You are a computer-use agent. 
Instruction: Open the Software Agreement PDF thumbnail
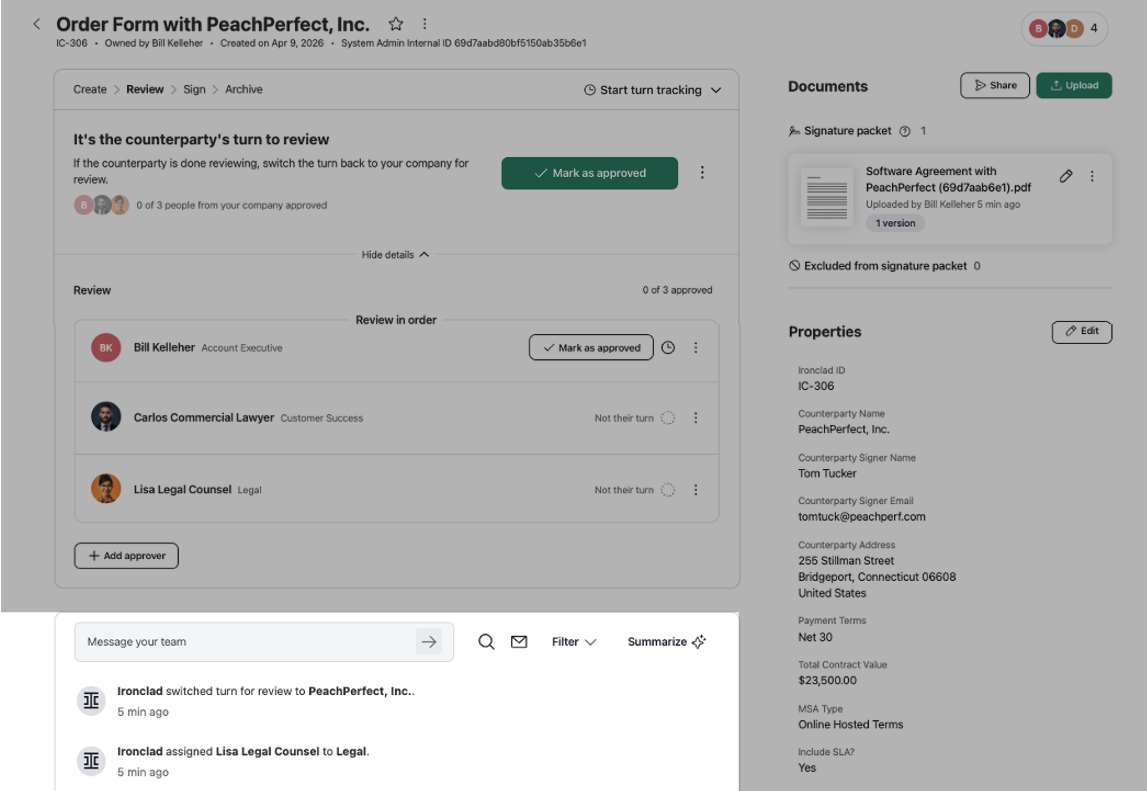827,197
